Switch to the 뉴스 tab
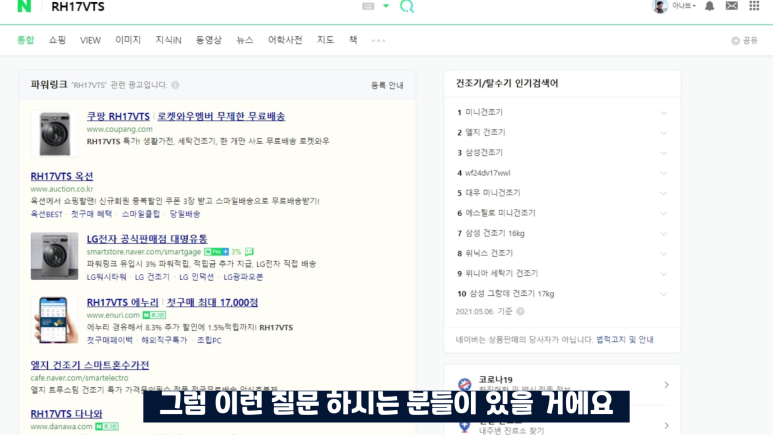The image size is (773, 435). tap(245, 40)
